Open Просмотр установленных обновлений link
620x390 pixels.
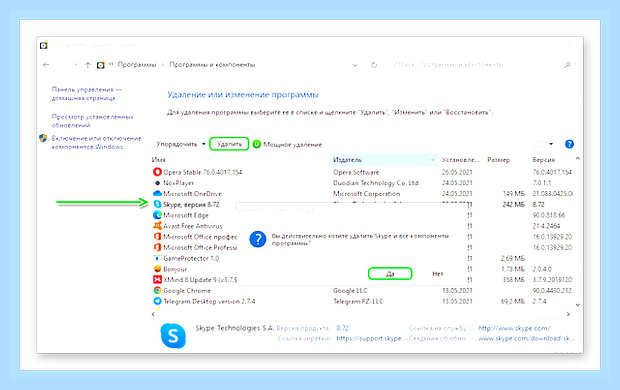point(93,121)
